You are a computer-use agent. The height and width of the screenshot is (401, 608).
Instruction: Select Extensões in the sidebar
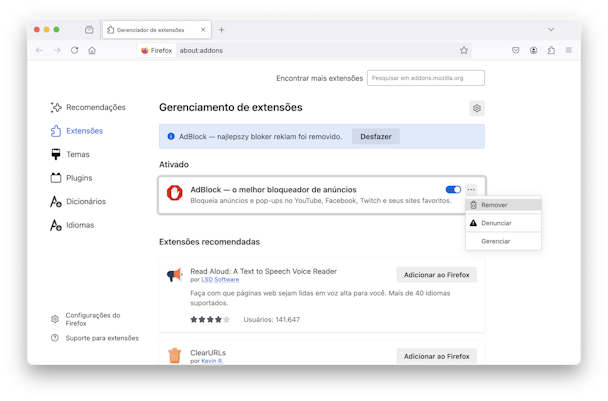coord(77,131)
